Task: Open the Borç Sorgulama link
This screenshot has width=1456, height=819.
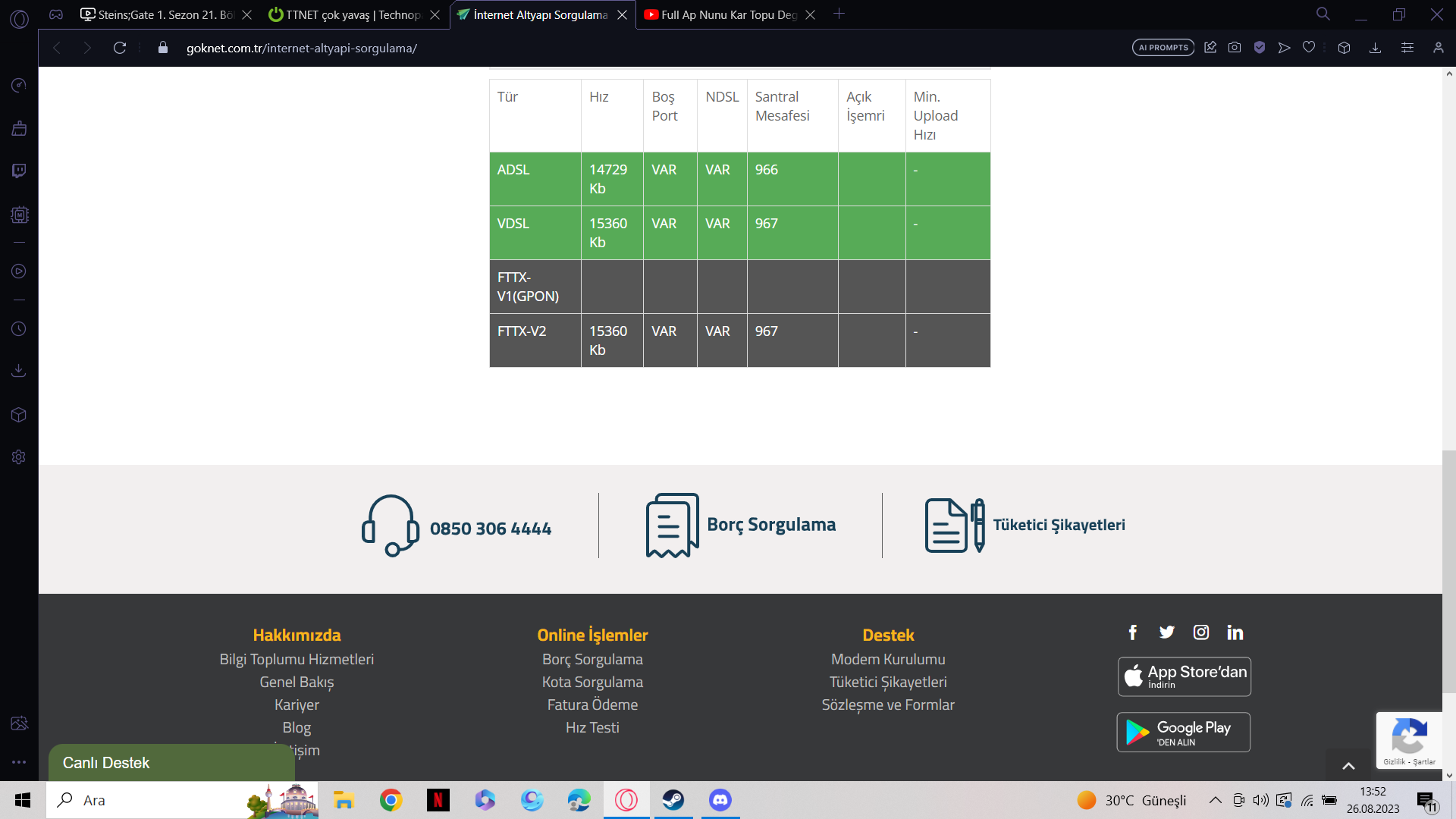Action: coord(770,525)
